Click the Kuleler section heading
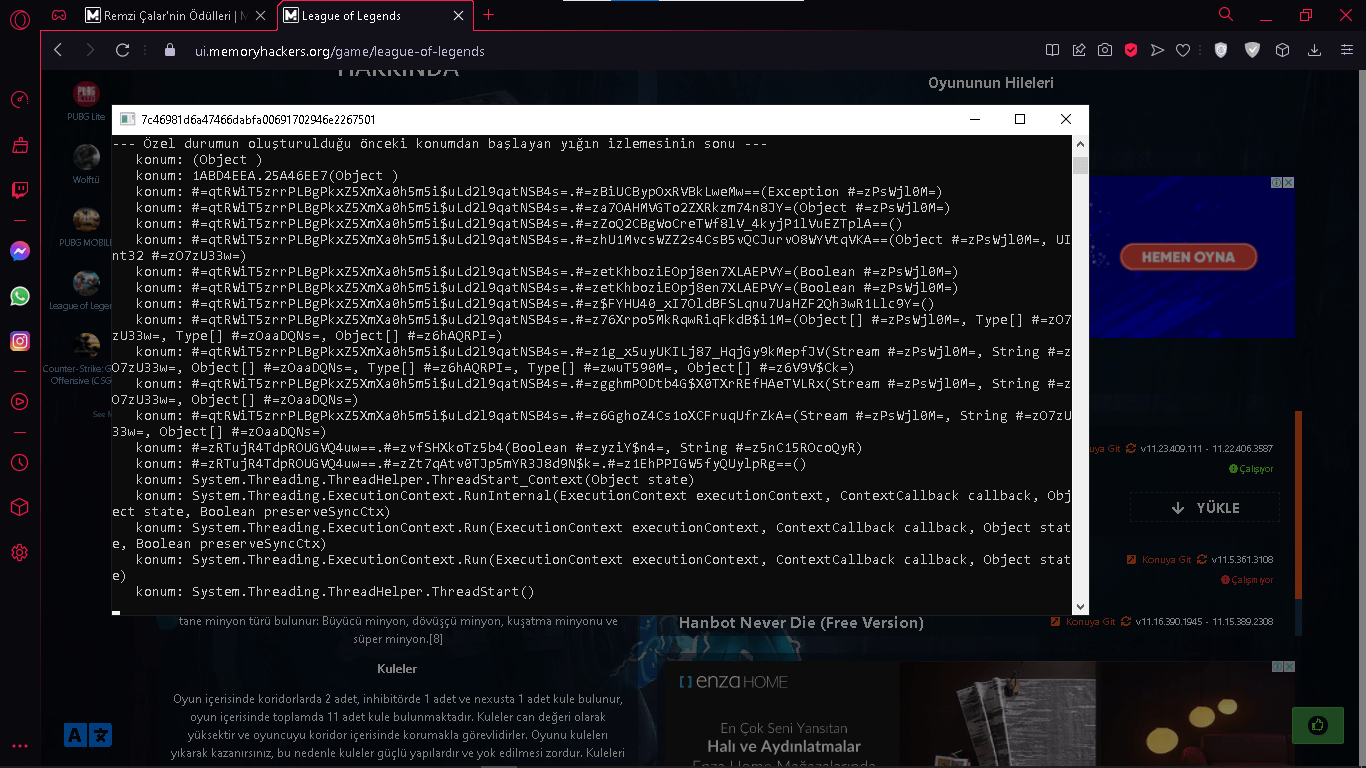Screen dimensions: 1366x768 397,668
